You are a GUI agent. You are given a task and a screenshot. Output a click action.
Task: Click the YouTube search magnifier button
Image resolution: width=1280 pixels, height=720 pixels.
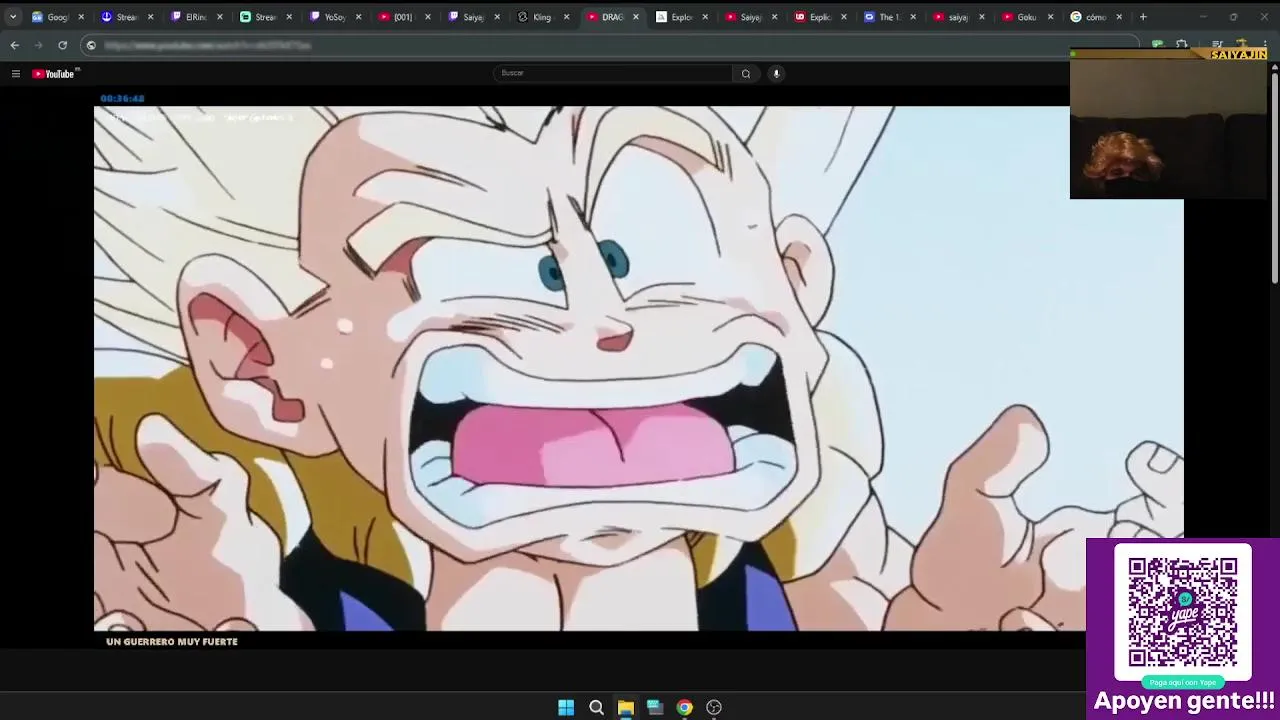pyautogui.click(x=746, y=73)
